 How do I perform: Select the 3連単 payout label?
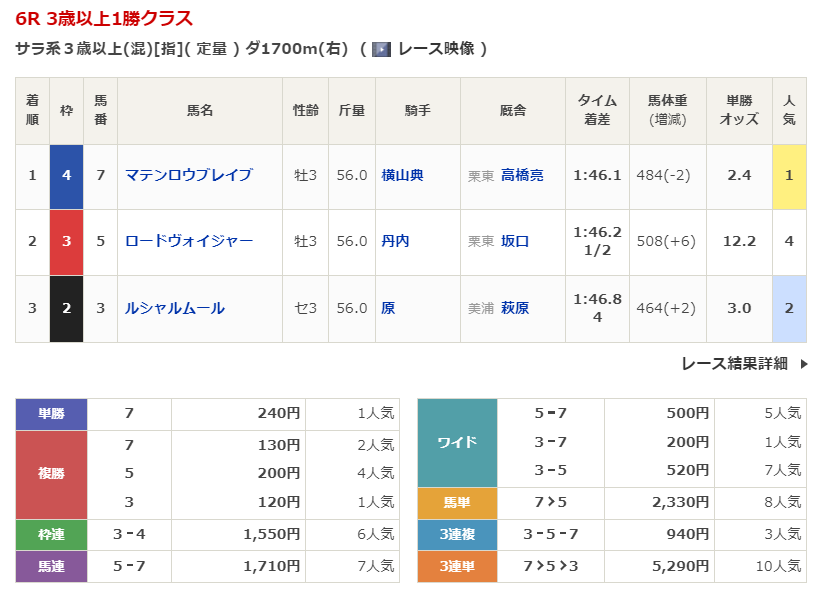click(x=456, y=566)
